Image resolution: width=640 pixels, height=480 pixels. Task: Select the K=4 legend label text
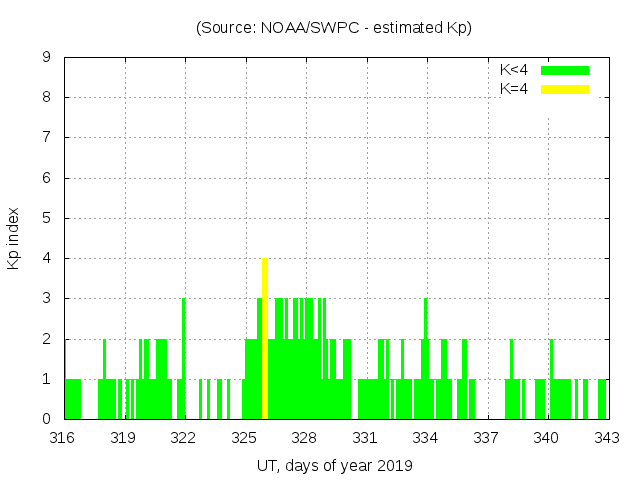(x=514, y=89)
